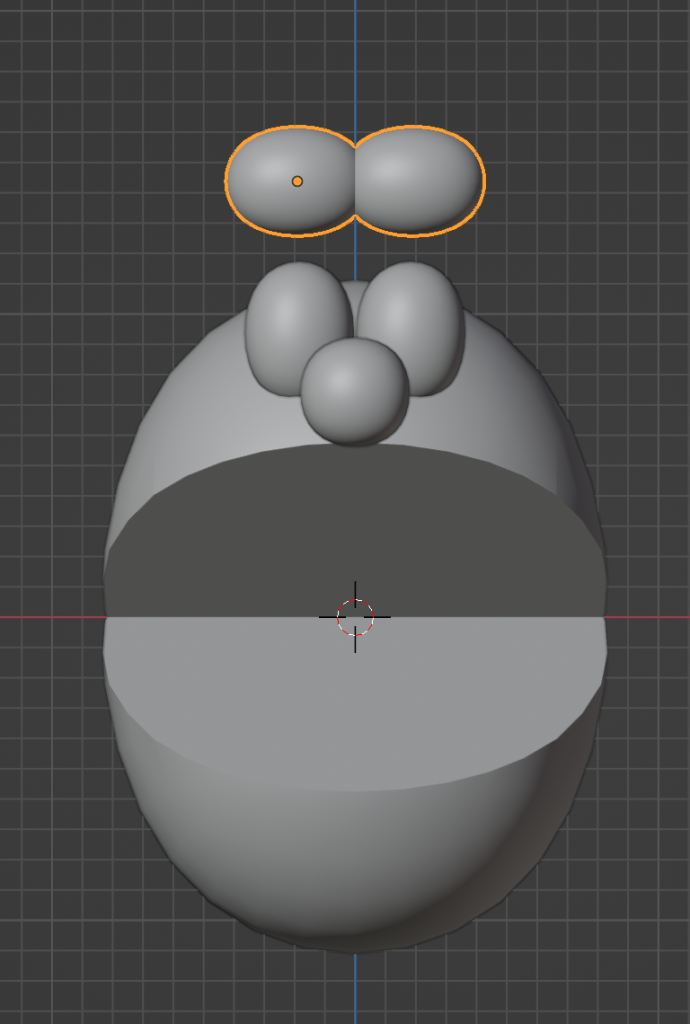The image size is (690, 1024).
Task: Click the red X axis line left of model
Action: (x=50, y=617)
